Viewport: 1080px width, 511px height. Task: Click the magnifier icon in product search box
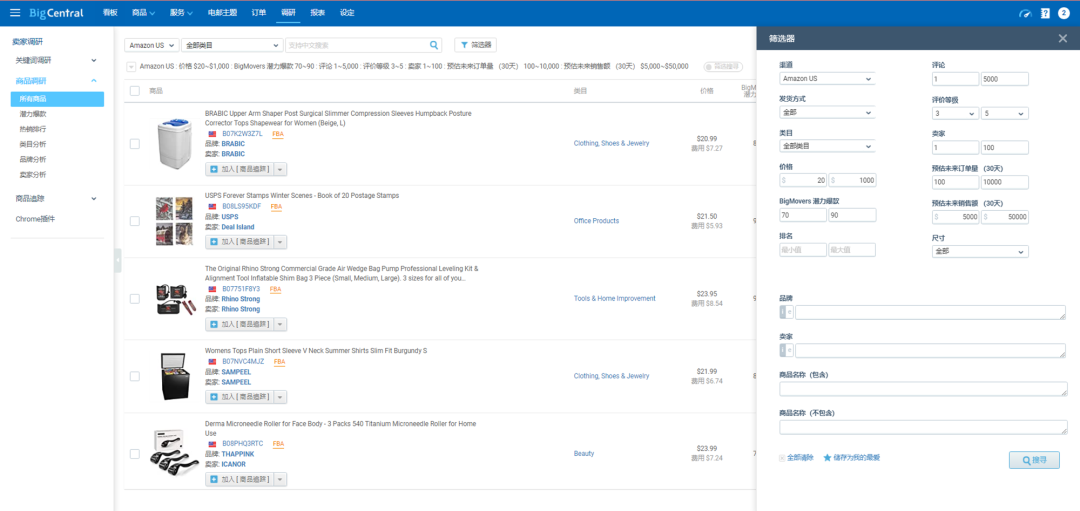pyautogui.click(x=434, y=45)
